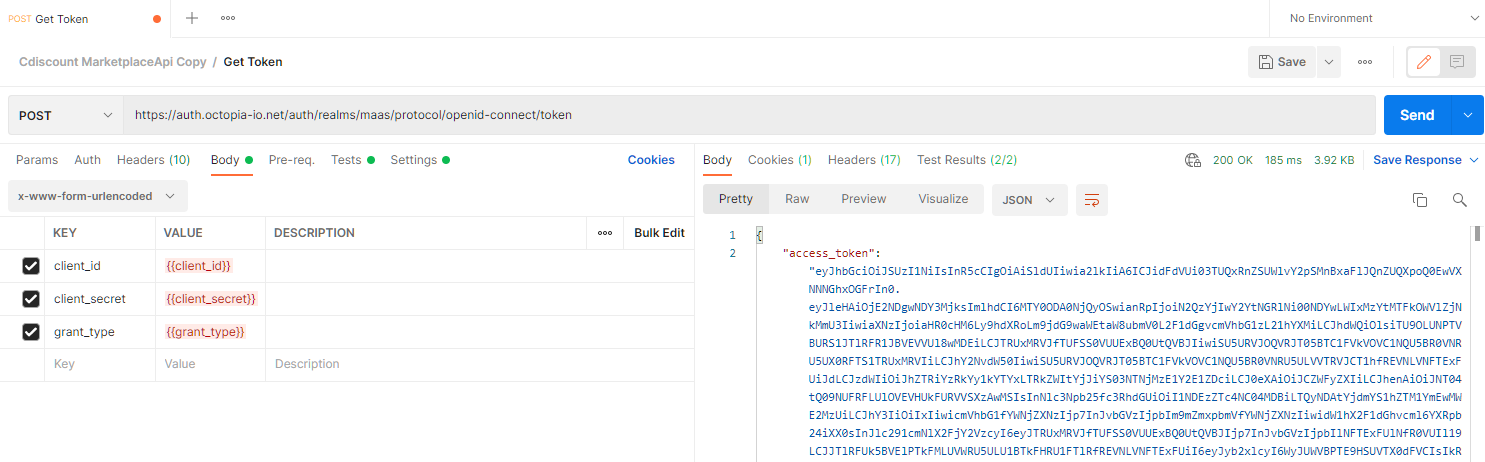Click the network globe icon near status

click(x=1192, y=160)
